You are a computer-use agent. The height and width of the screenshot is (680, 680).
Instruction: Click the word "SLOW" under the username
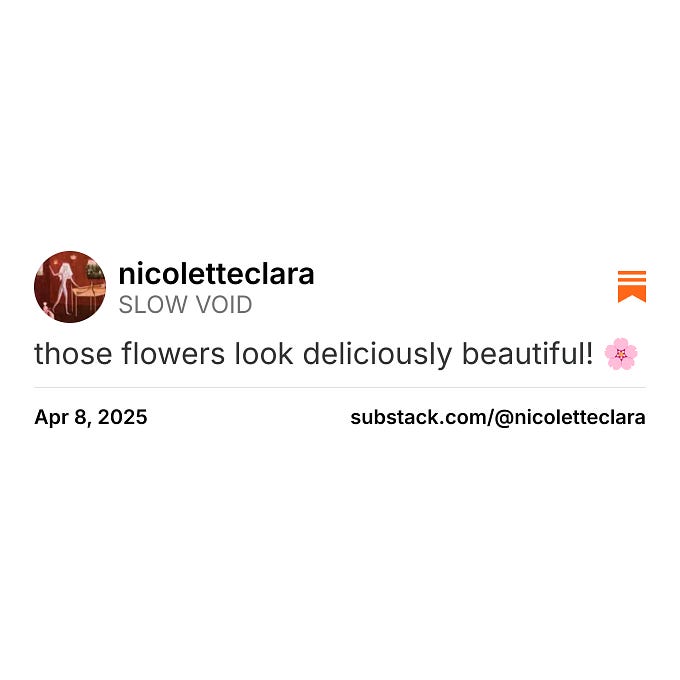click(154, 304)
